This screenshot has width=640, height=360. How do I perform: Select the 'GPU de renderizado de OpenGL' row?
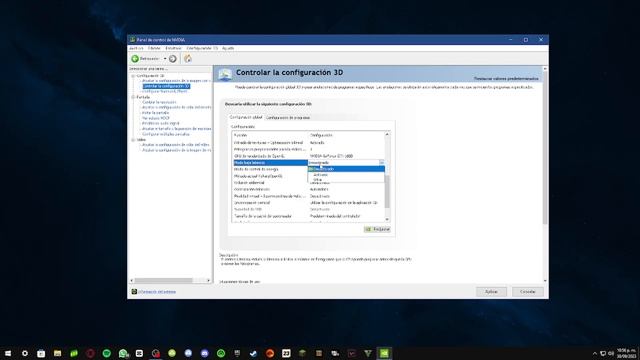point(309,156)
